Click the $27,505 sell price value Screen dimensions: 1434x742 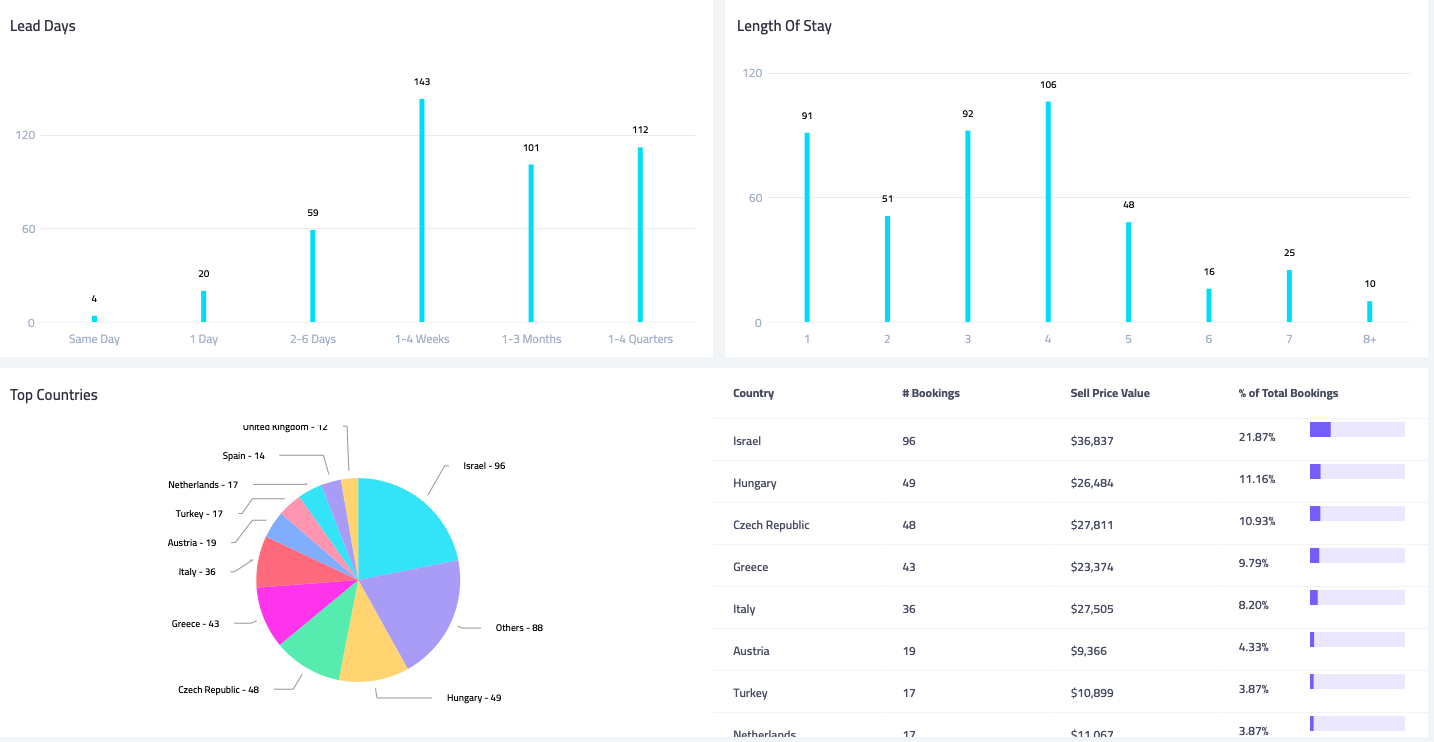pyautogui.click(x=1092, y=609)
